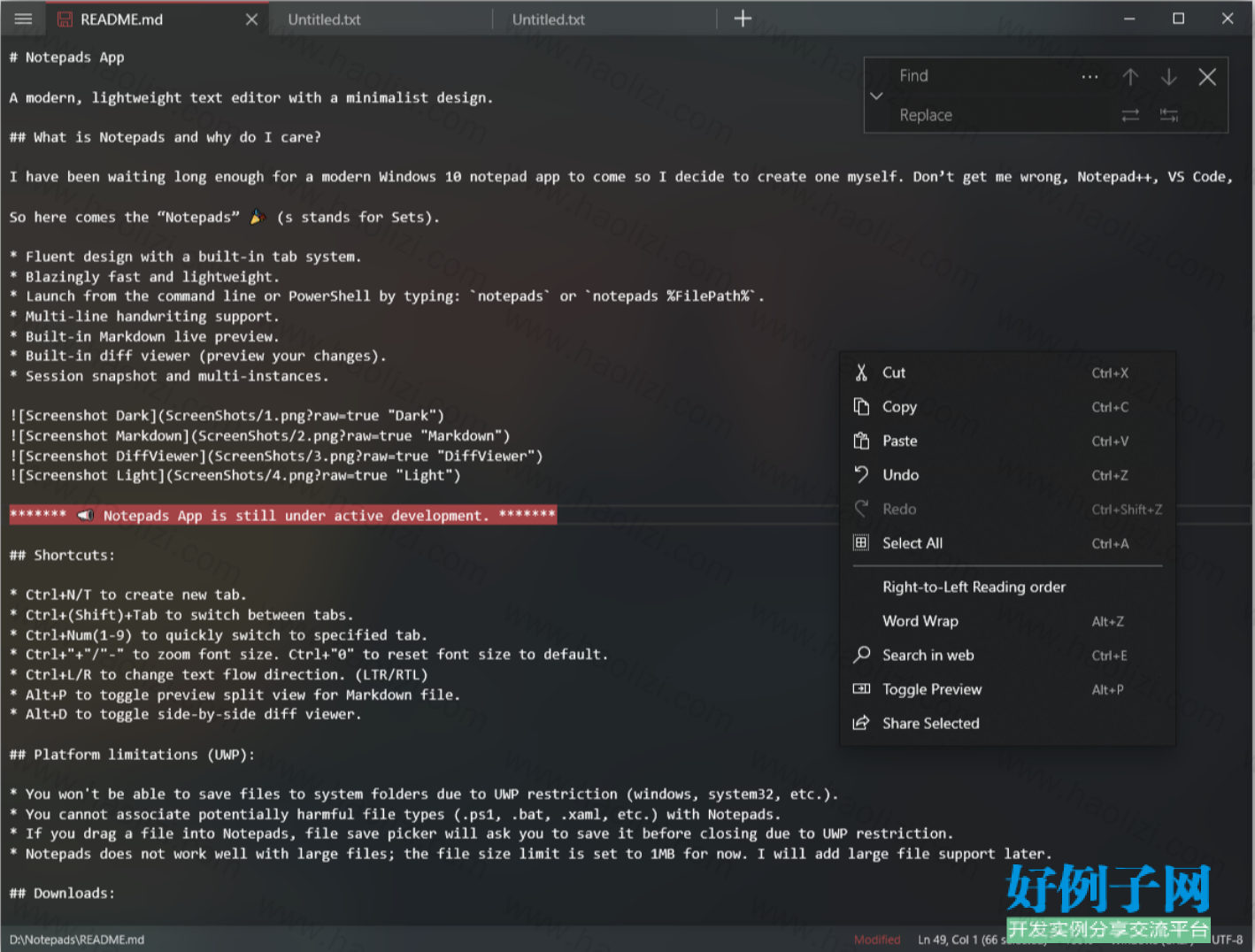The width and height of the screenshot is (1255, 952).
Task: Select Redo in the context menu
Action: coord(1008,509)
